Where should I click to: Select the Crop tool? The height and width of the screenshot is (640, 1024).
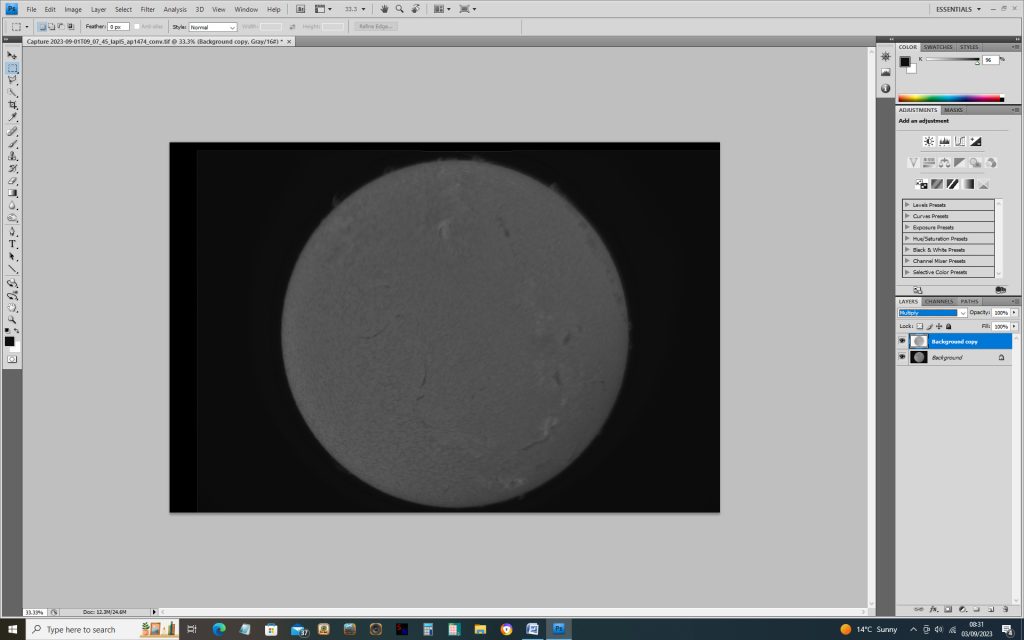[x=12, y=105]
